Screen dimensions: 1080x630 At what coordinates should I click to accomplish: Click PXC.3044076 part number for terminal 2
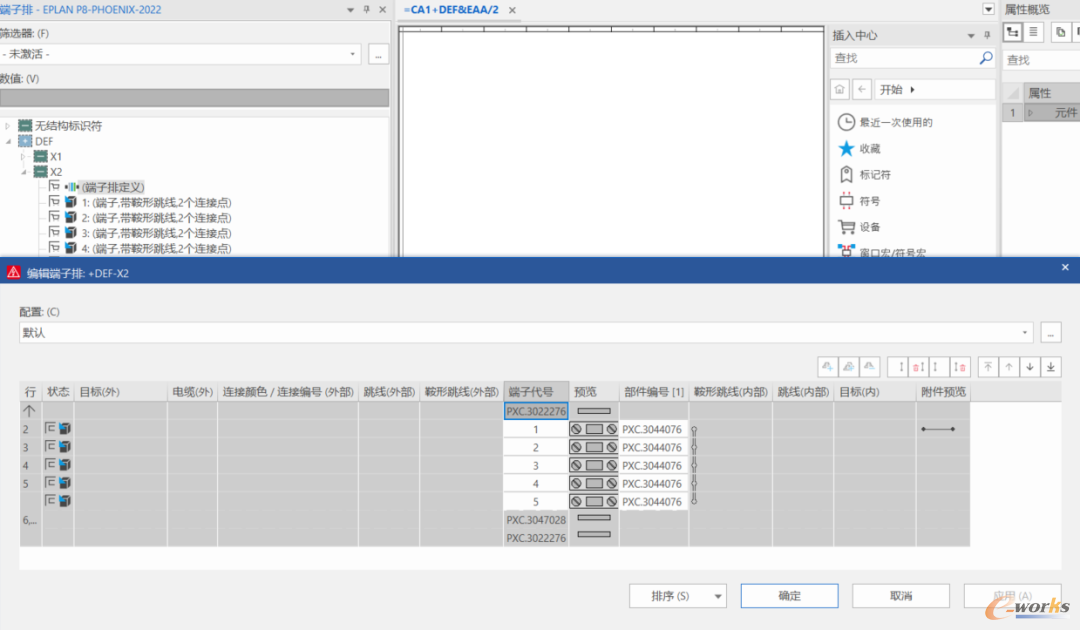point(653,448)
